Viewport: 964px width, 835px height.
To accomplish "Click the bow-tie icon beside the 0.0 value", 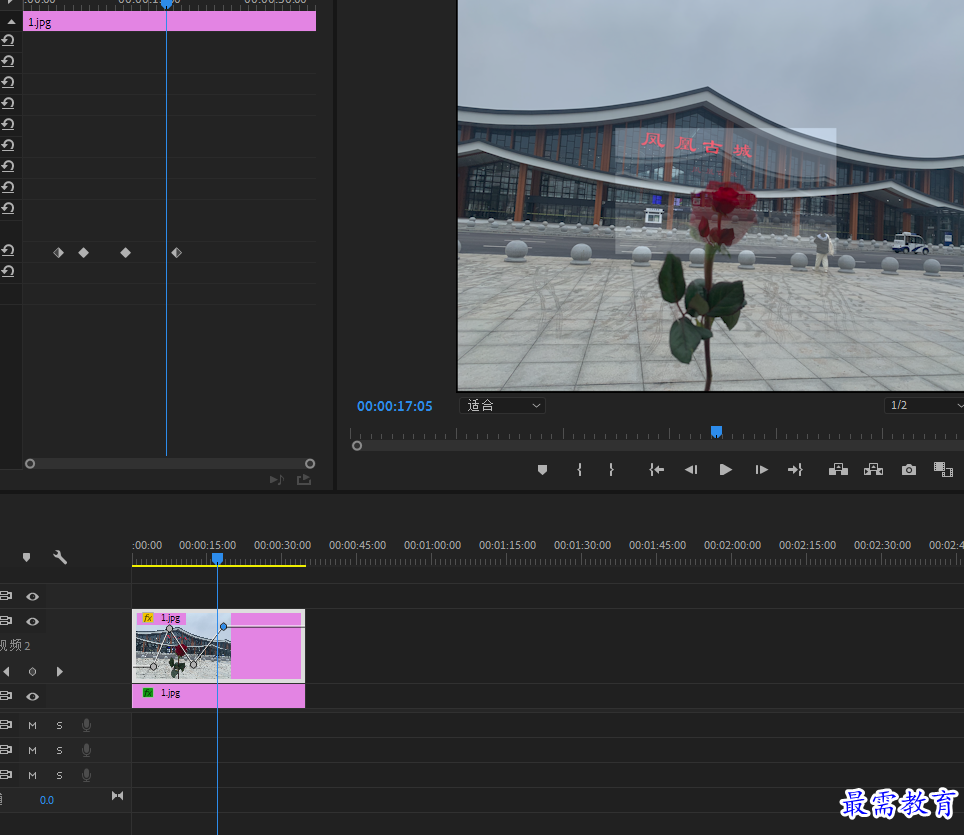I will pos(117,796).
